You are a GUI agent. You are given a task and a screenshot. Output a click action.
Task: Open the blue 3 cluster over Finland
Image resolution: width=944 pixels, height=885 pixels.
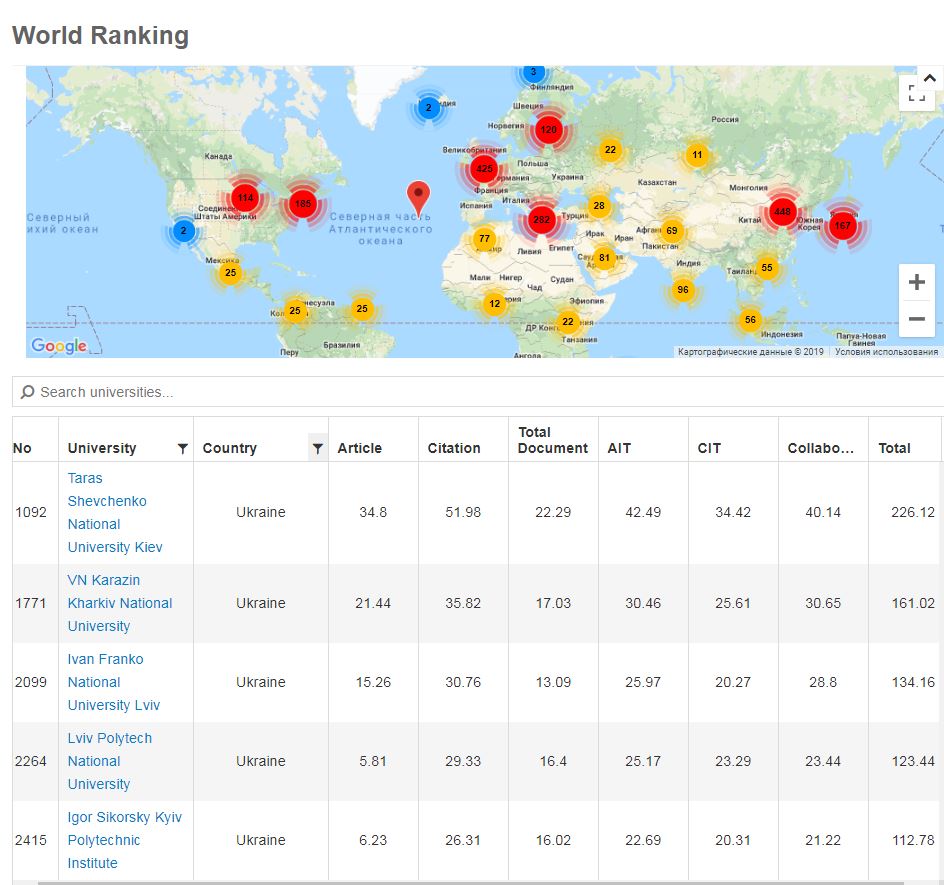(533, 72)
